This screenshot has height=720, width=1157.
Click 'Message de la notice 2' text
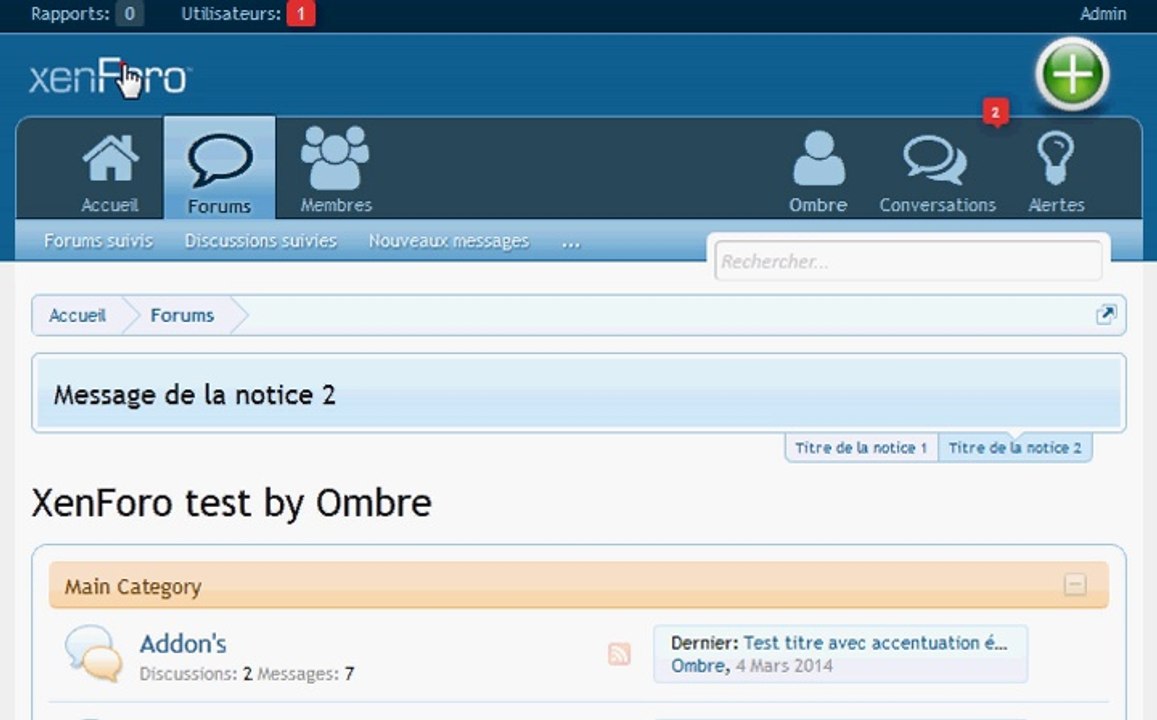coord(195,395)
